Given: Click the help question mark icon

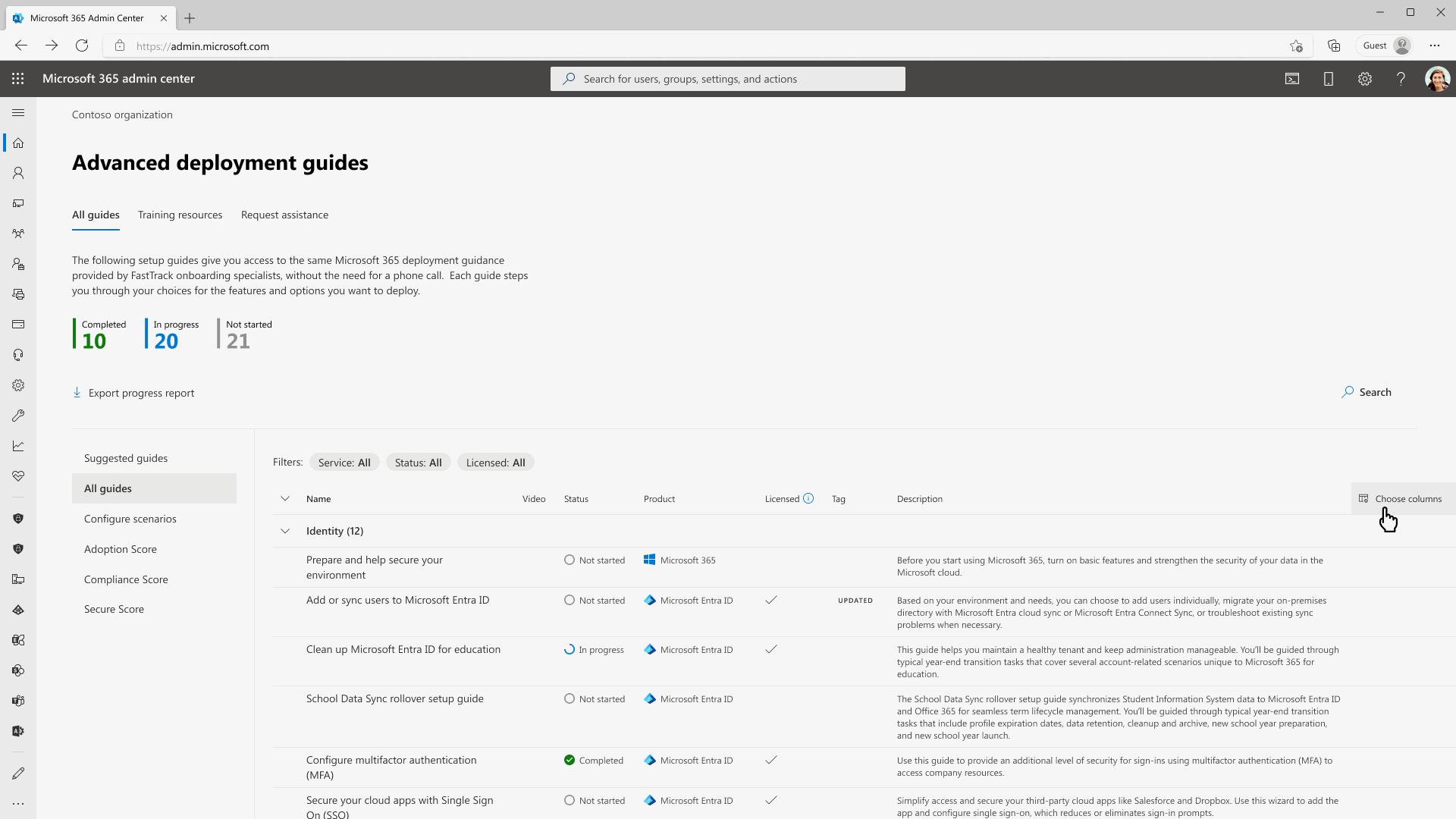Looking at the screenshot, I should point(1401,79).
